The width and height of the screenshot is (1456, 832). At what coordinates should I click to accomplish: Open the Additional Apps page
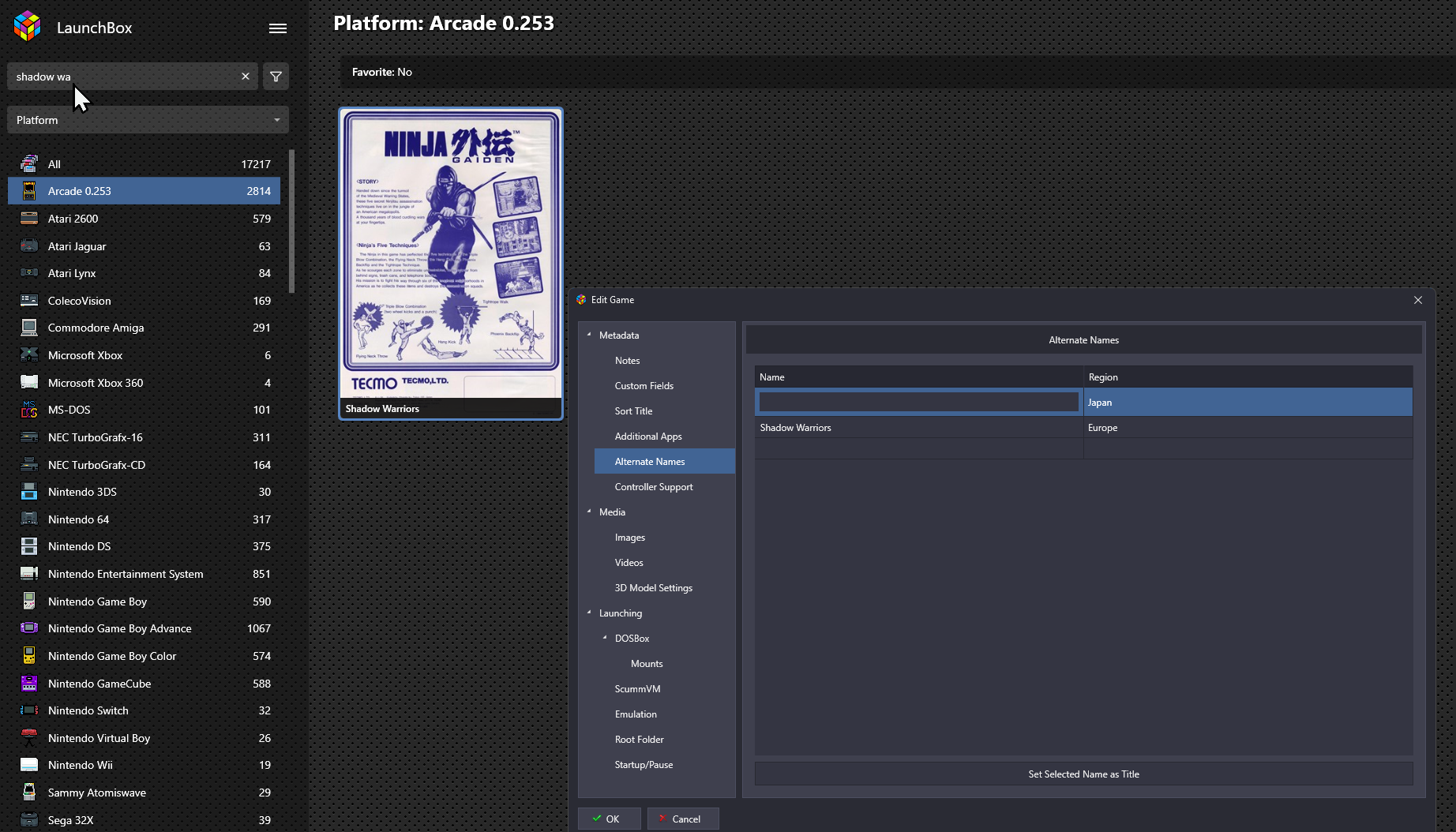[648, 437]
